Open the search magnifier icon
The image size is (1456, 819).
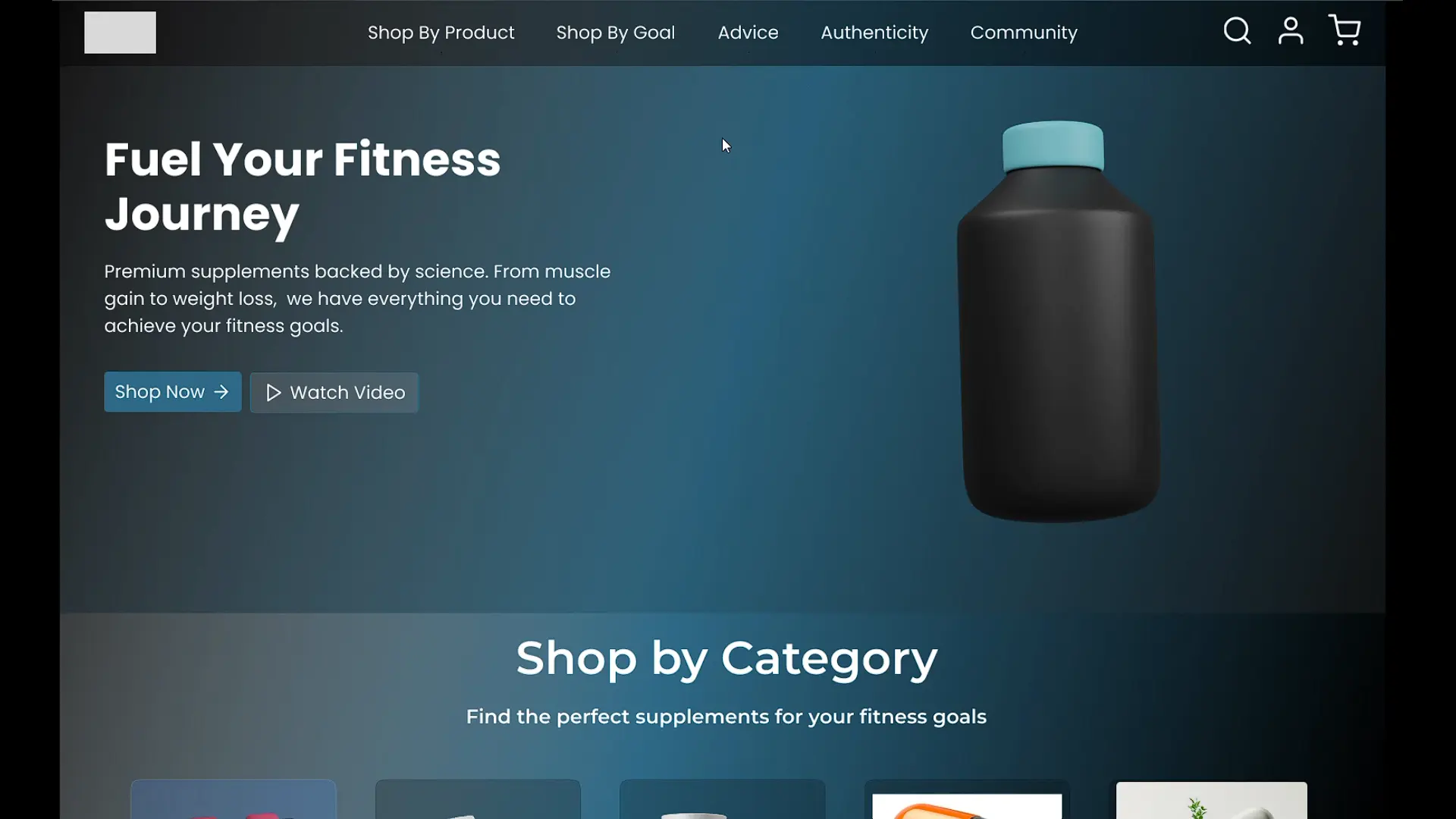1237,31
